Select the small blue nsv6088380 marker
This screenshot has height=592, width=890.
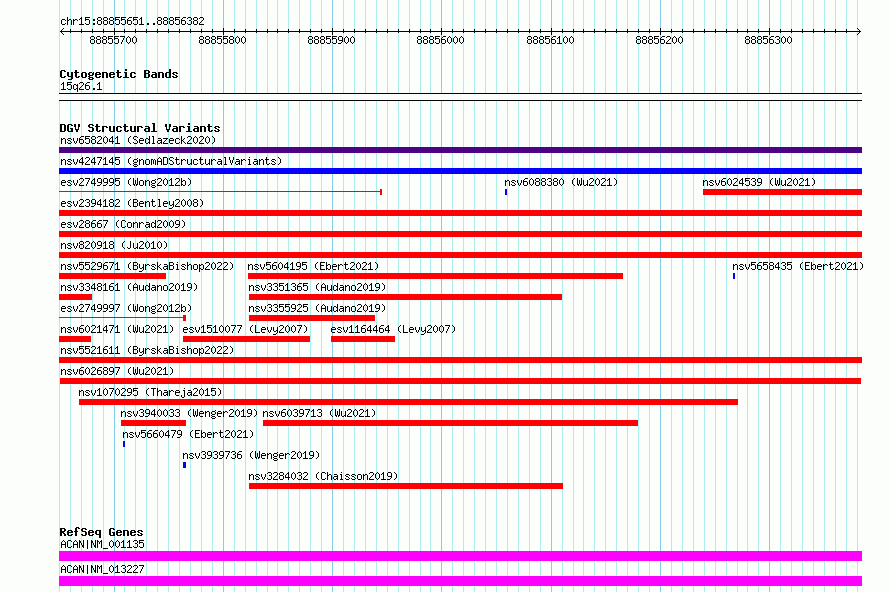tap(506, 192)
